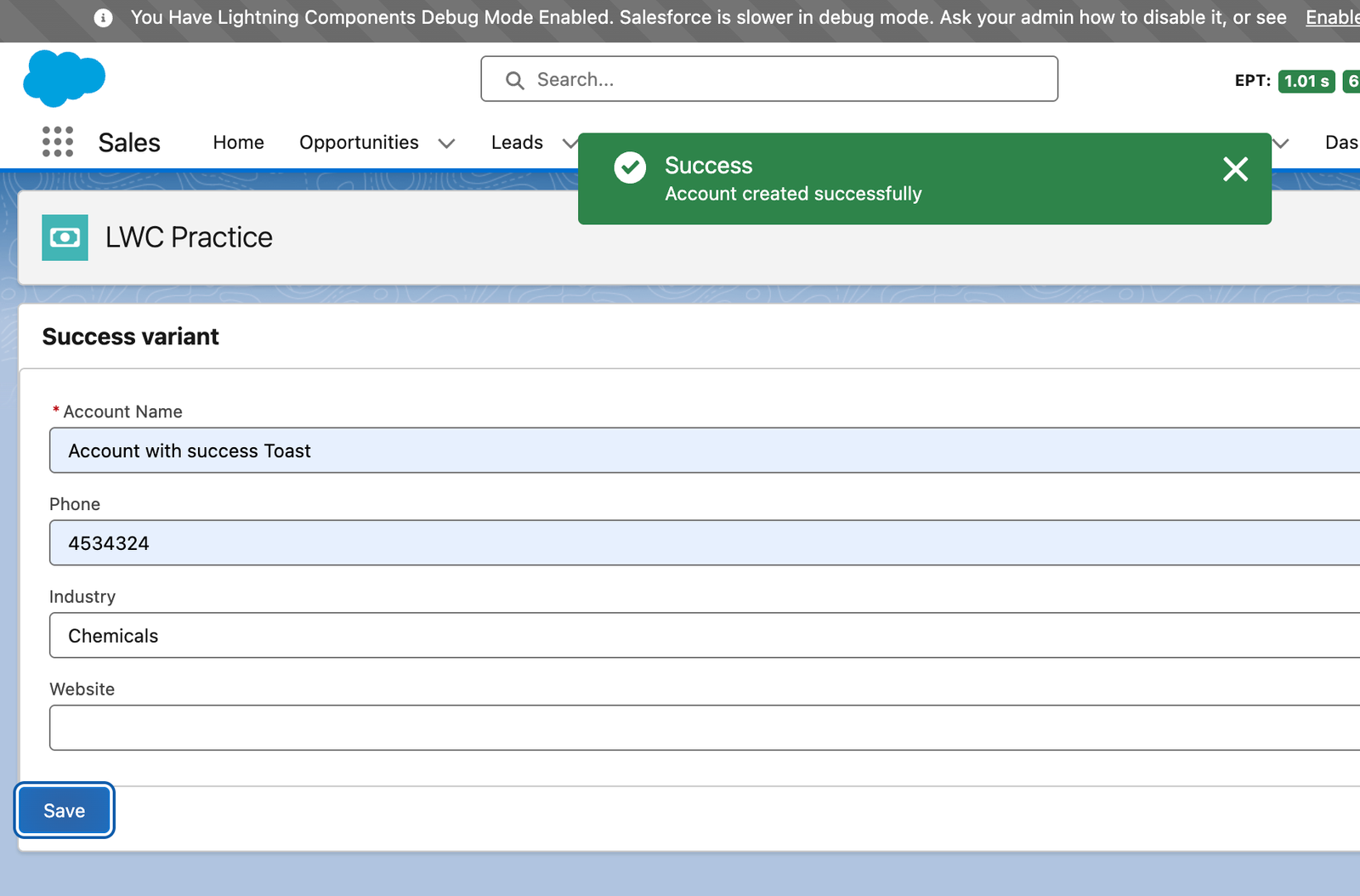Close the Success toast notification

pyautogui.click(x=1236, y=169)
